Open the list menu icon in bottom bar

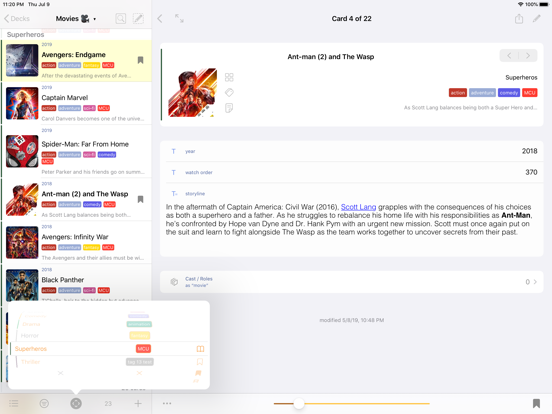14,403
